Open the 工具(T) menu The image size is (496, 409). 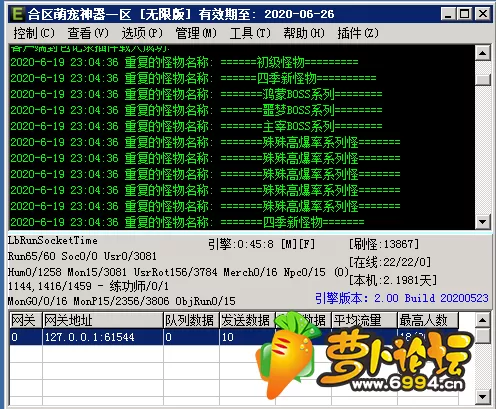pos(250,33)
